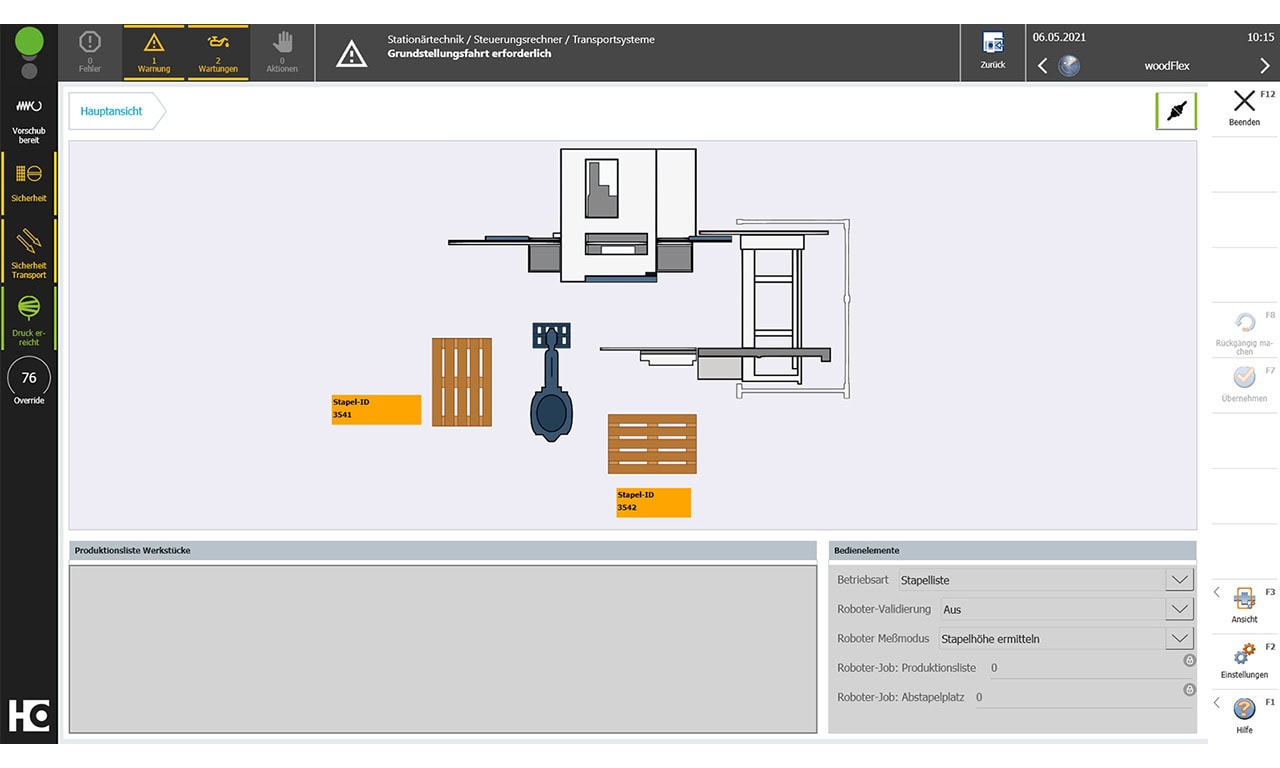Click the warning triangle beside the message
Screen dimensions: 1280x768
coord(352,54)
